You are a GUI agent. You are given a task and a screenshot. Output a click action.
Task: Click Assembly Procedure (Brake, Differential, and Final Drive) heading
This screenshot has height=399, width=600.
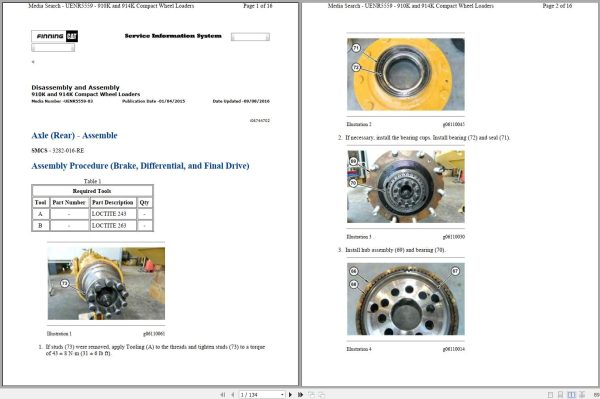point(140,166)
